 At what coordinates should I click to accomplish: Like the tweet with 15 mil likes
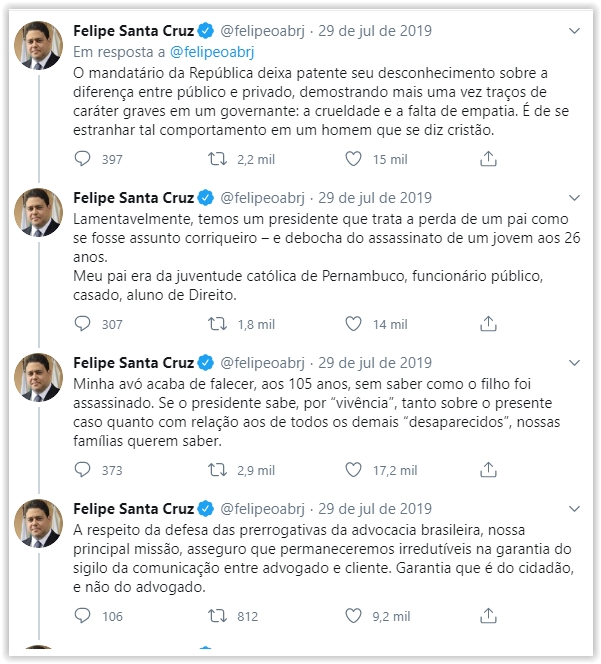coord(352,158)
